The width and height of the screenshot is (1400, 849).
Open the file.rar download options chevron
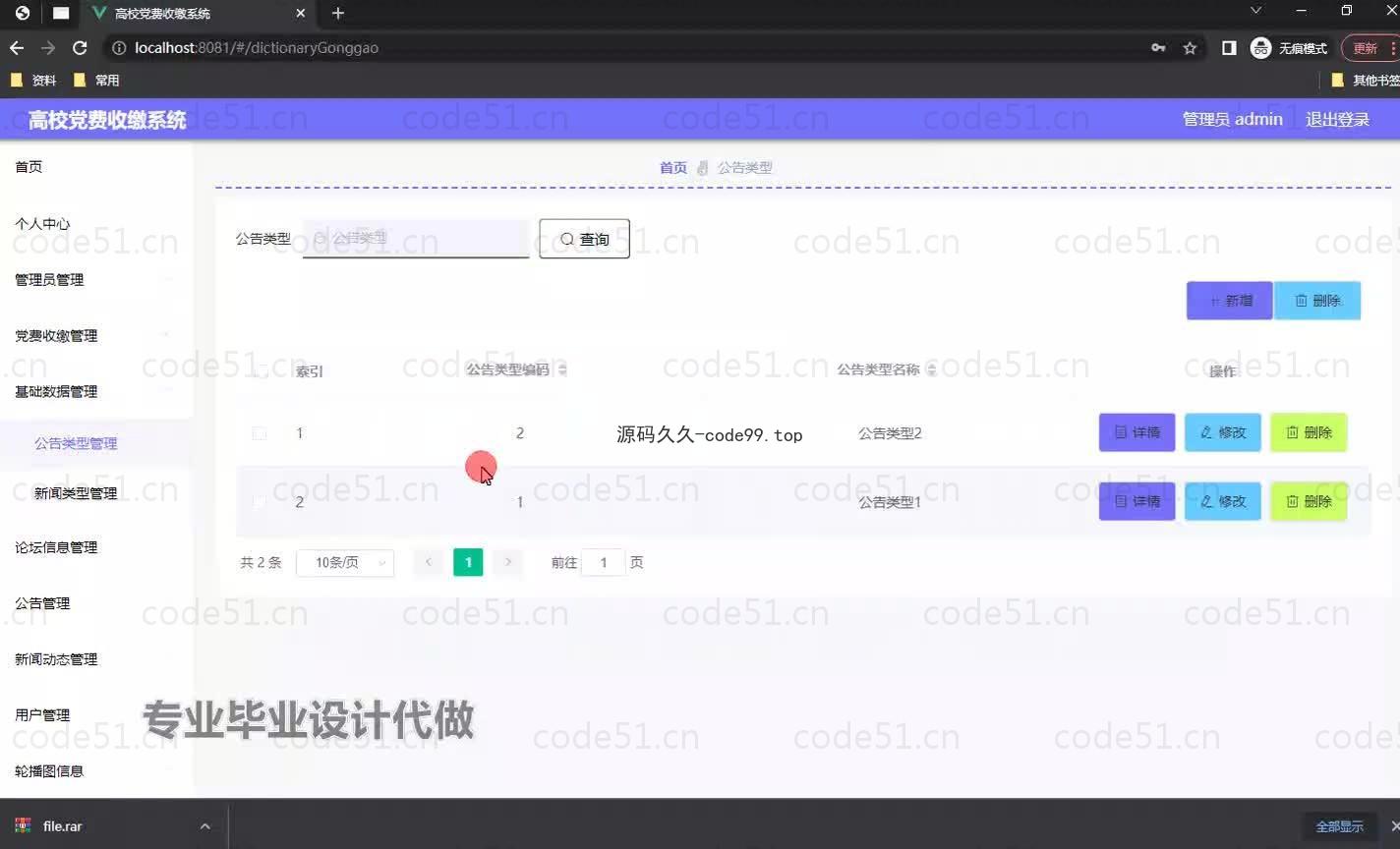pos(204,826)
